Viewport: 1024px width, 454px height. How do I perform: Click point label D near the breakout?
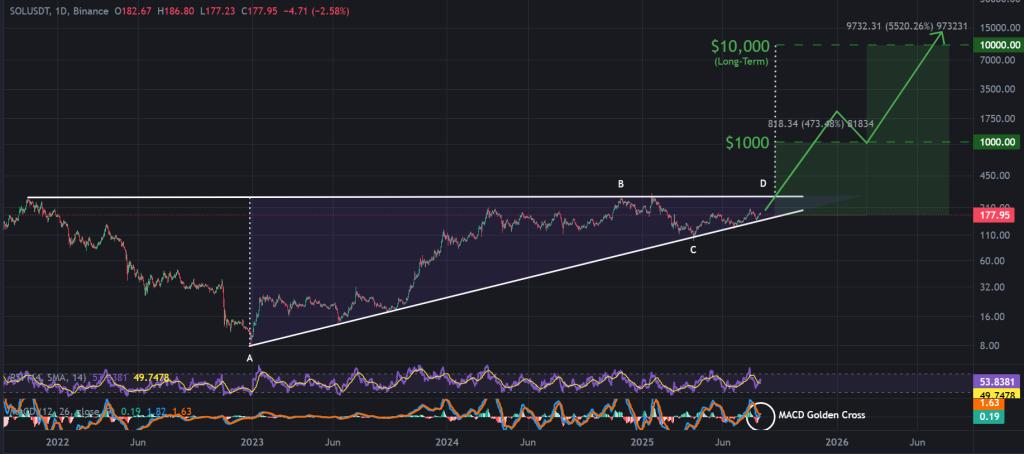pos(763,184)
